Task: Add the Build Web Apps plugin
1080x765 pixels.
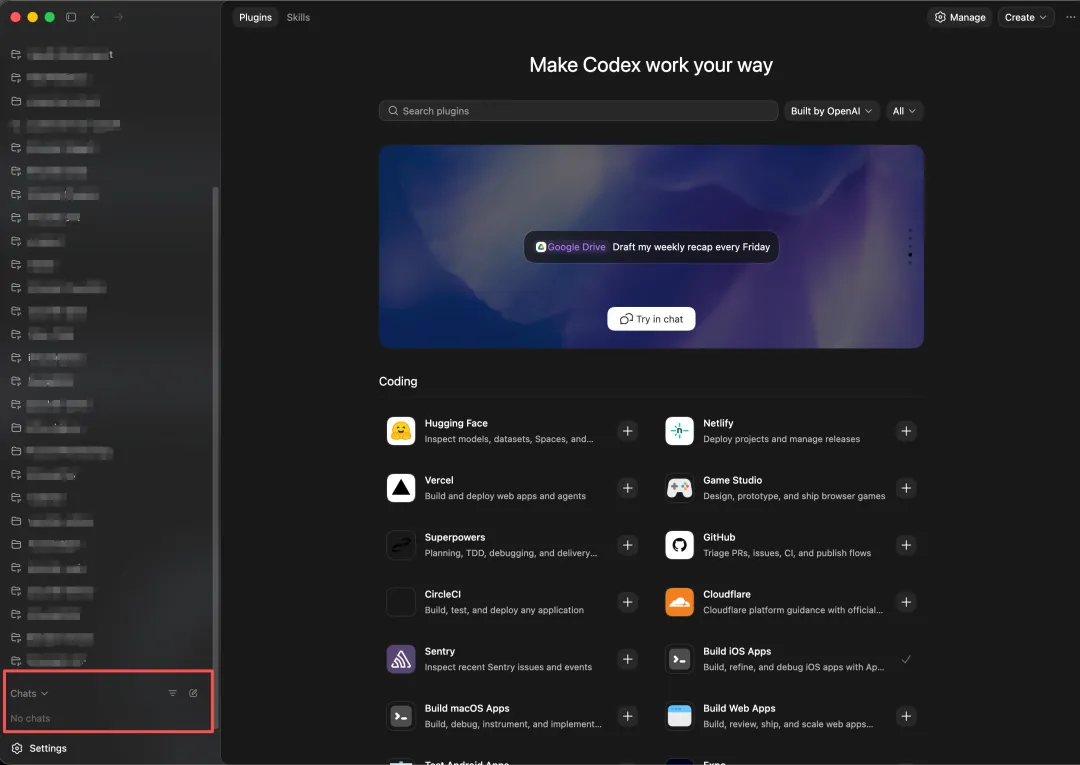Action: click(906, 716)
